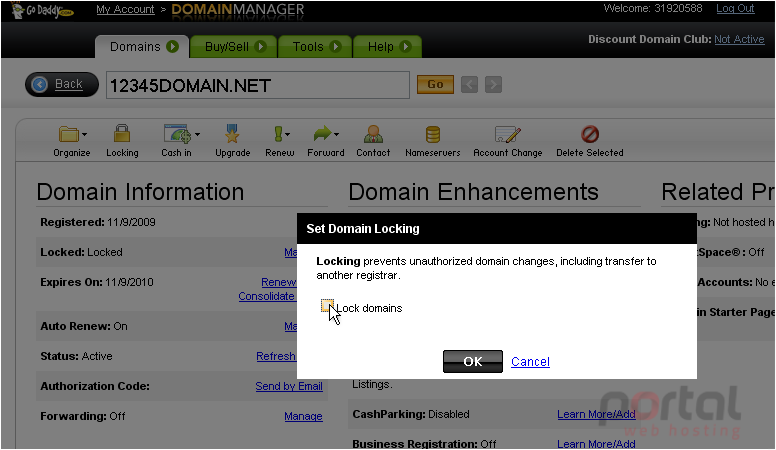Expand the Buy/Sell tab arrow
The width and height of the screenshot is (776, 450).
point(260,47)
